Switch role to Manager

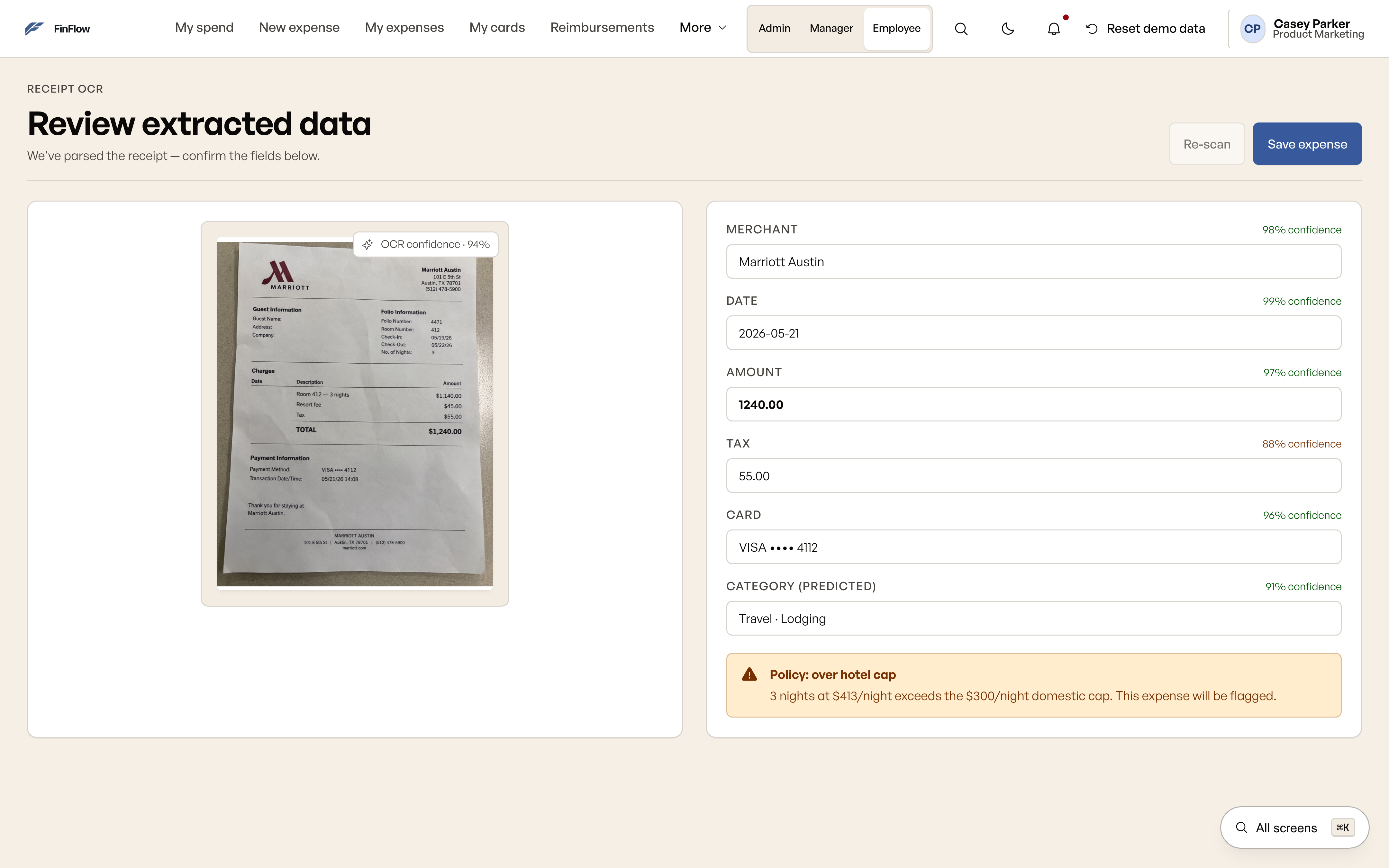(831, 28)
